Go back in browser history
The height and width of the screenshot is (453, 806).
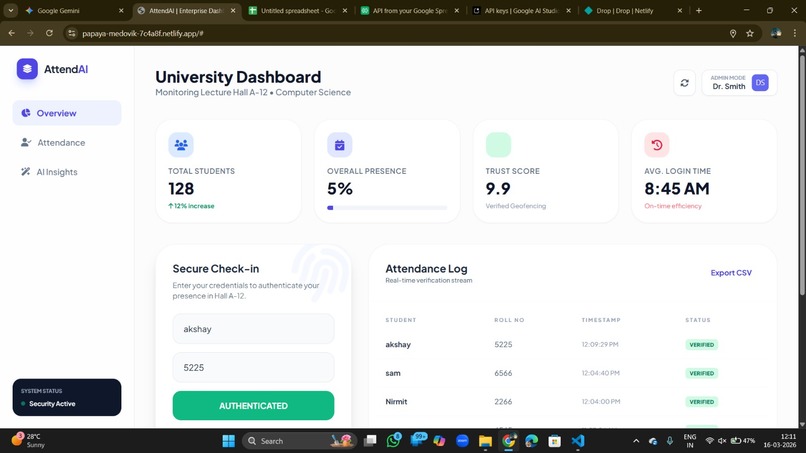tap(12, 33)
